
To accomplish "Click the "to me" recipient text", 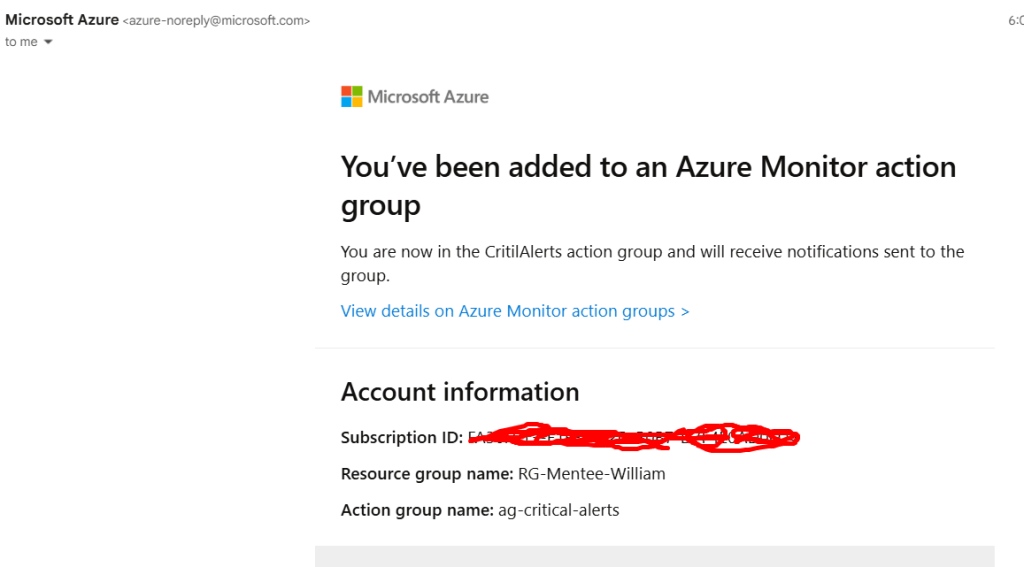I will 21,42.
